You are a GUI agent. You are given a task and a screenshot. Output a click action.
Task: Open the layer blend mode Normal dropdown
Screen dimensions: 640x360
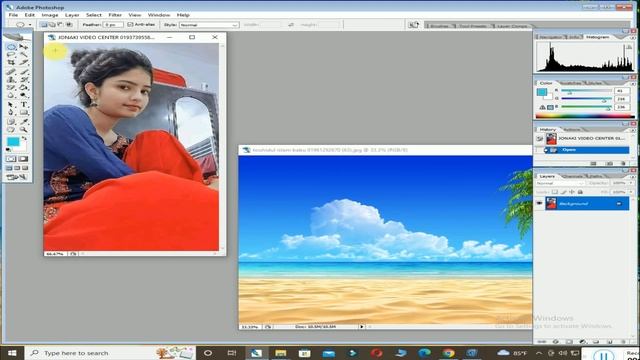(x=560, y=183)
